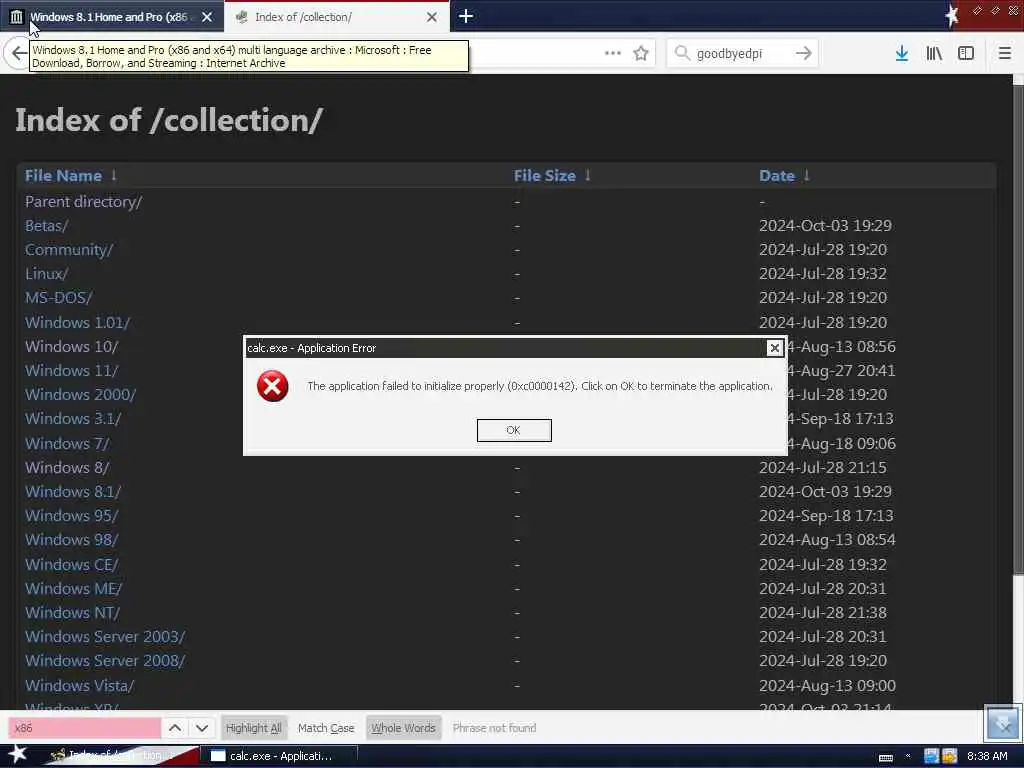Go to next find match arrow
The height and width of the screenshot is (768, 1024).
(x=202, y=728)
